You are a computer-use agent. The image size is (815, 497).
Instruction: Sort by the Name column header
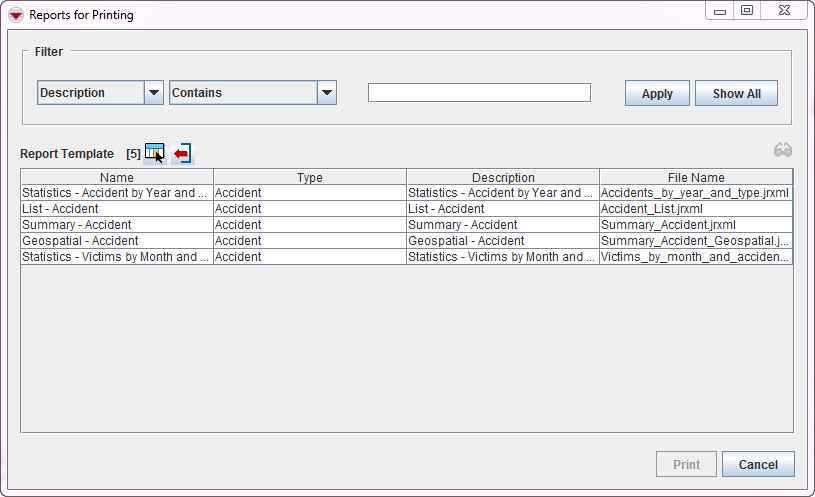pyautogui.click(x=117, y=178)
